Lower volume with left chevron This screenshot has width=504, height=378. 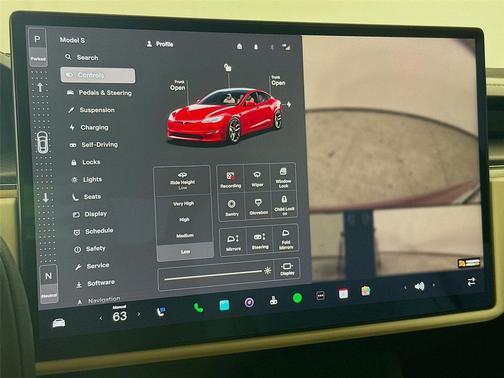pyautogui.click(x=405, y=287)
